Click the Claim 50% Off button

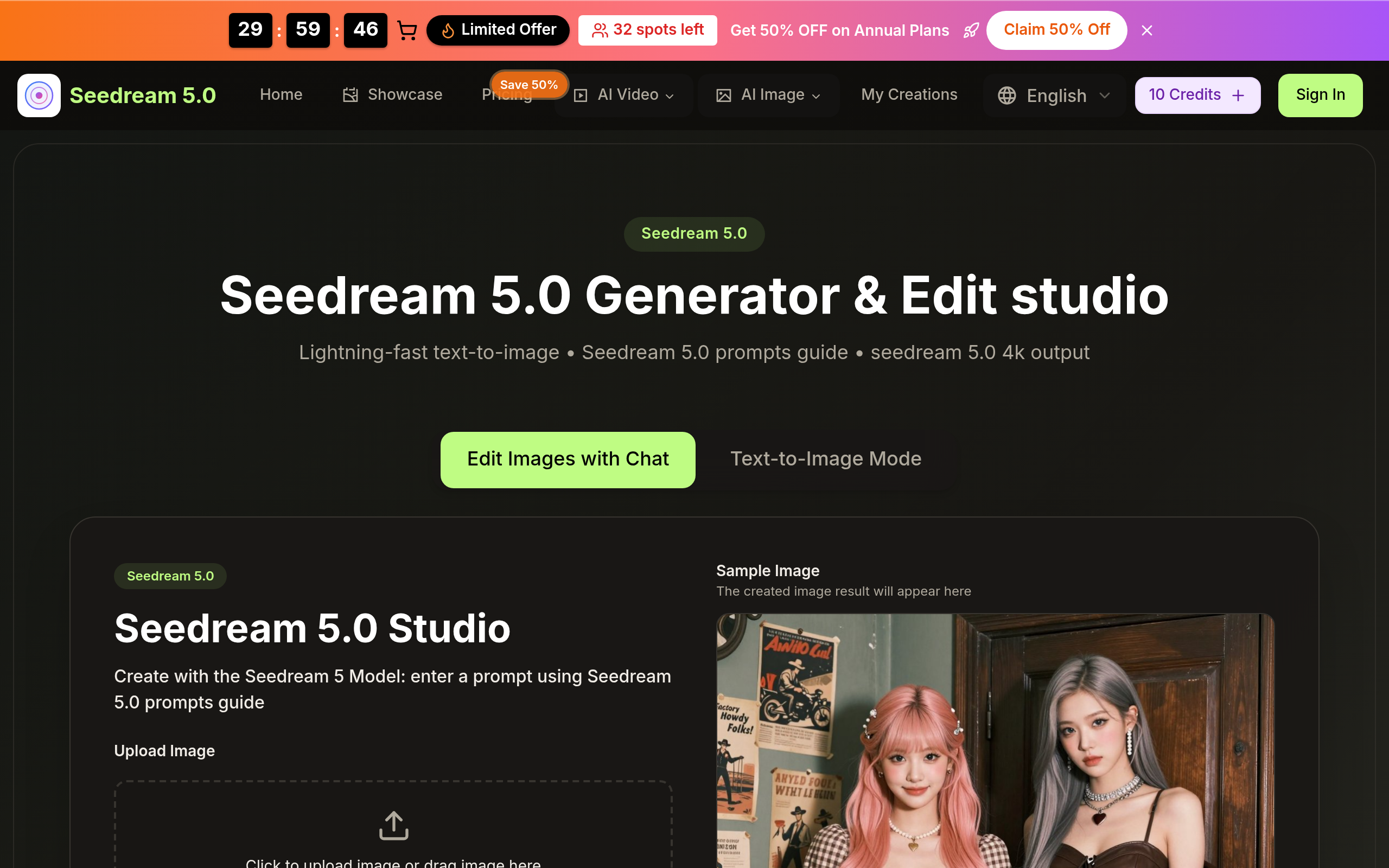(x=1056, y=30)
